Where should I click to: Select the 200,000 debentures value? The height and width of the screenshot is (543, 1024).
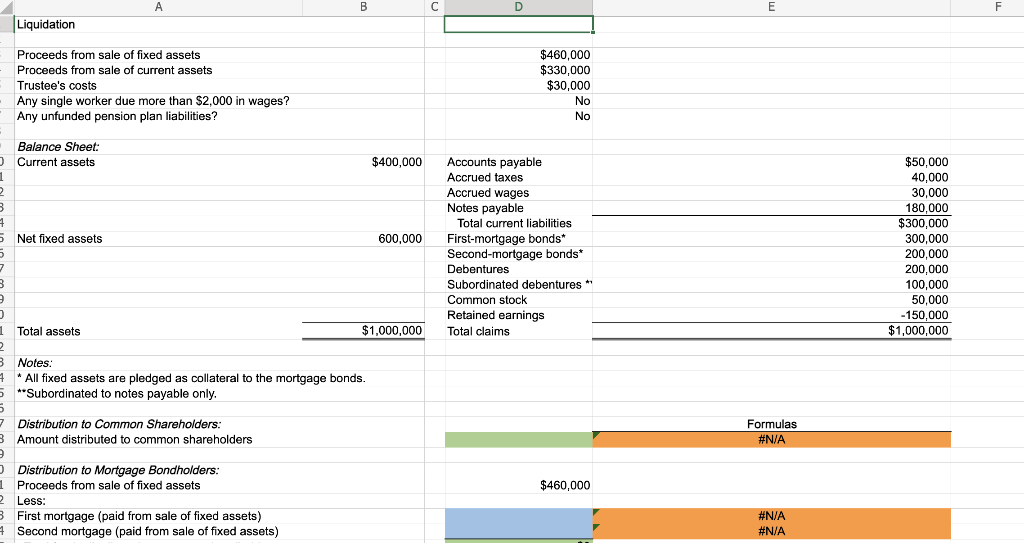click(x=927, y=269)
